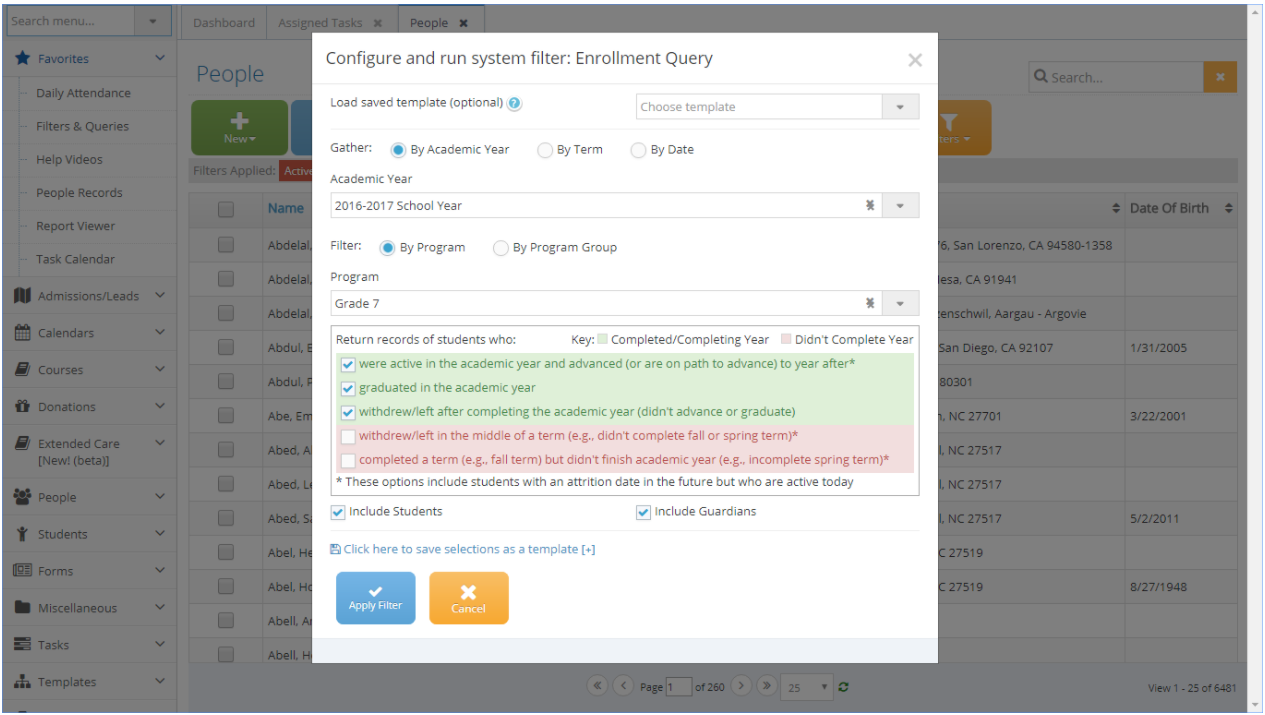Clear the Program field with the X icon

pos(870,303)
